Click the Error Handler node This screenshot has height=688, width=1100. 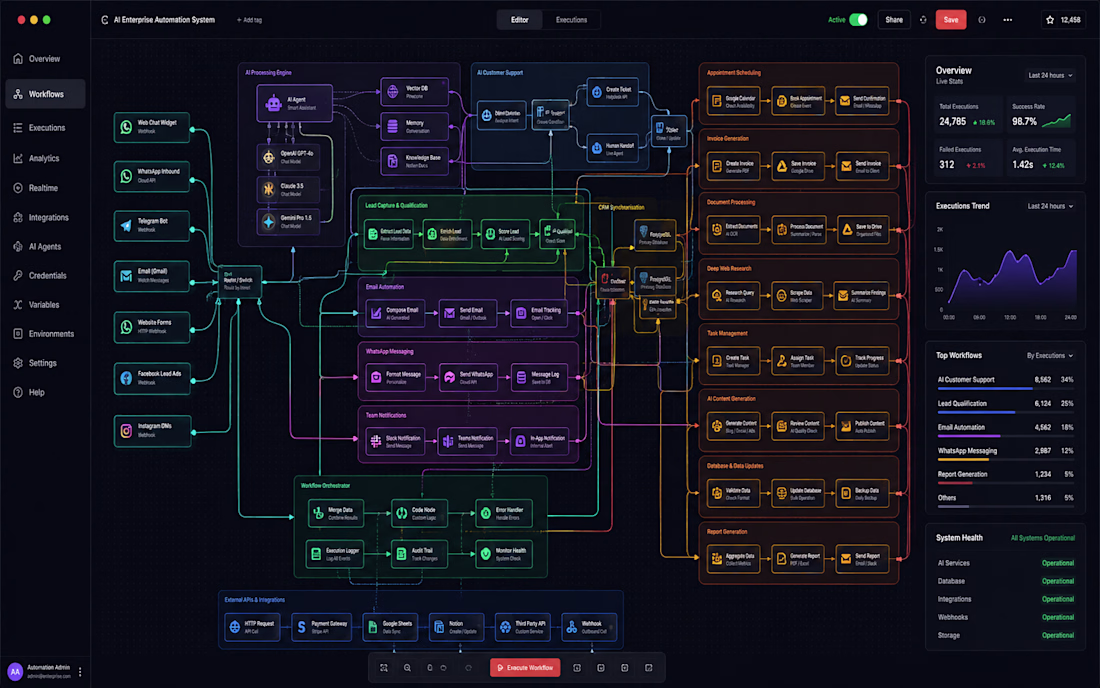tap(504, 513)
